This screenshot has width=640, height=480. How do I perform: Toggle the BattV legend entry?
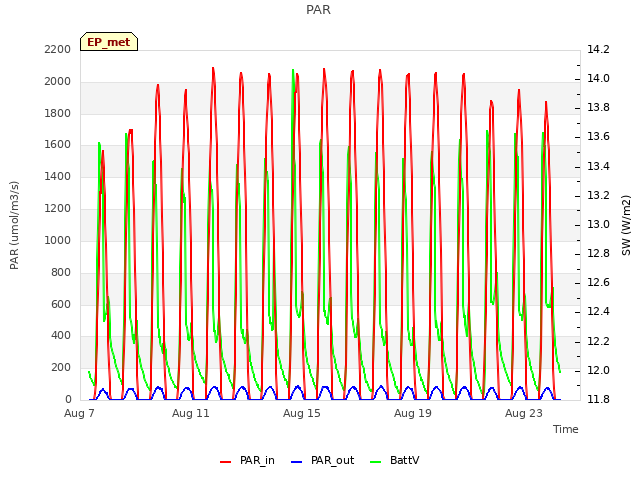[394, 460]
